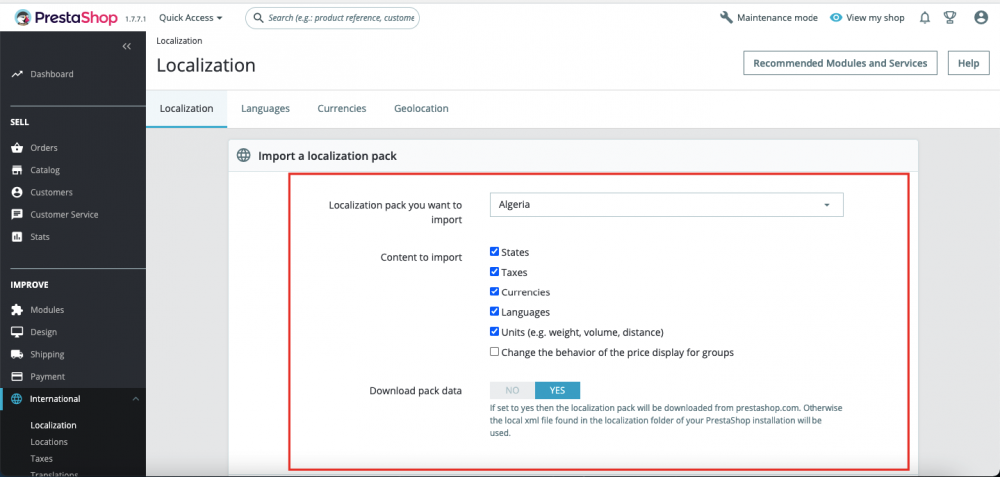This screenshot has height=477, width=1000.
Task: Uncheck the Taxes checkbox
Action: coord(495,272)
